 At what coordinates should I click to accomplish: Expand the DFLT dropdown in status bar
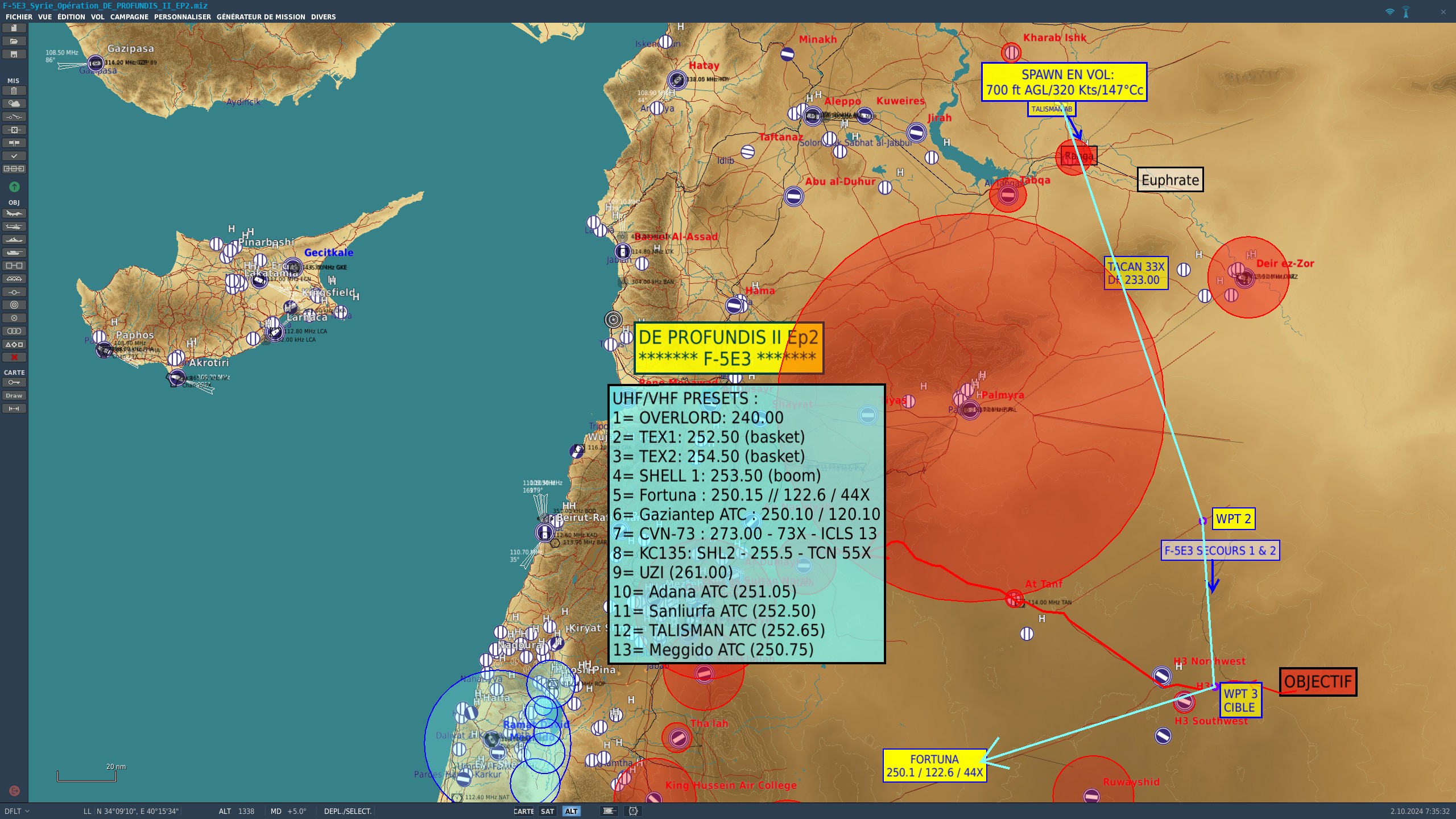coord(17,811)
